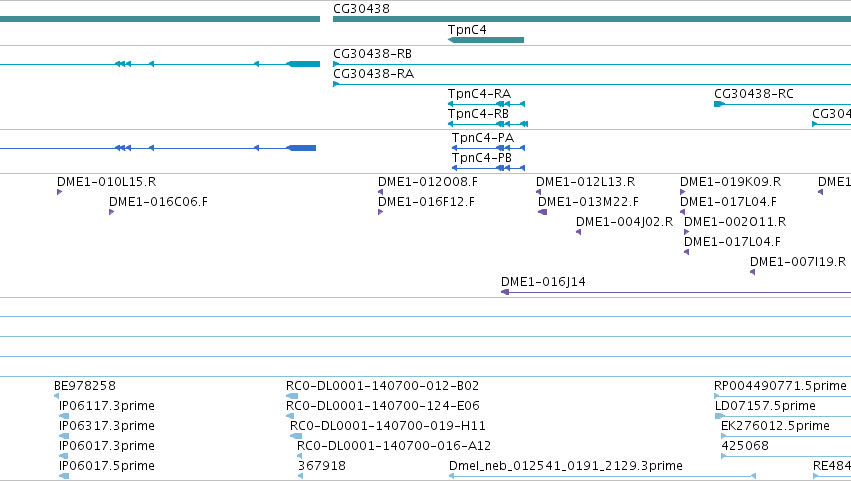This screenshot has width=851, height=481.
Task: Select the TpnC4-PA protein feature
Action: (488, 148)
